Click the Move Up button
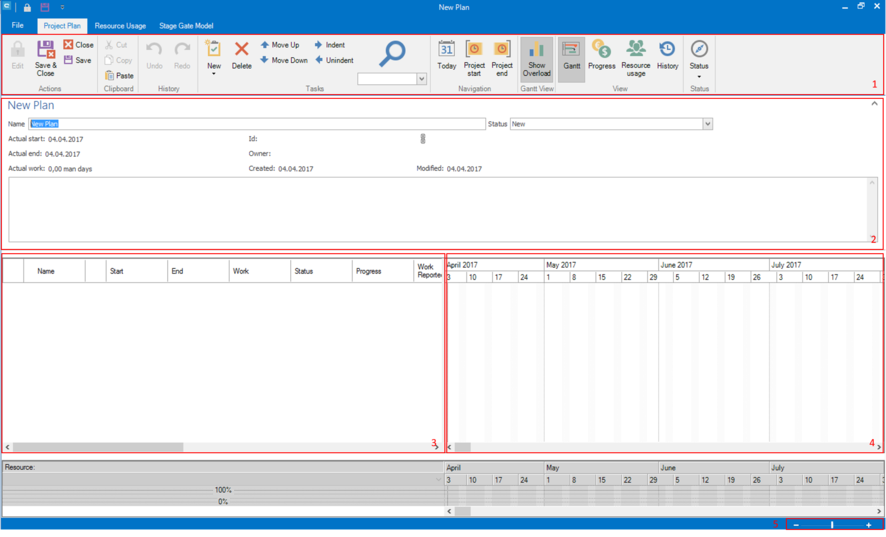886x537 pixels. pyautogui.click(x=280, y=45)
